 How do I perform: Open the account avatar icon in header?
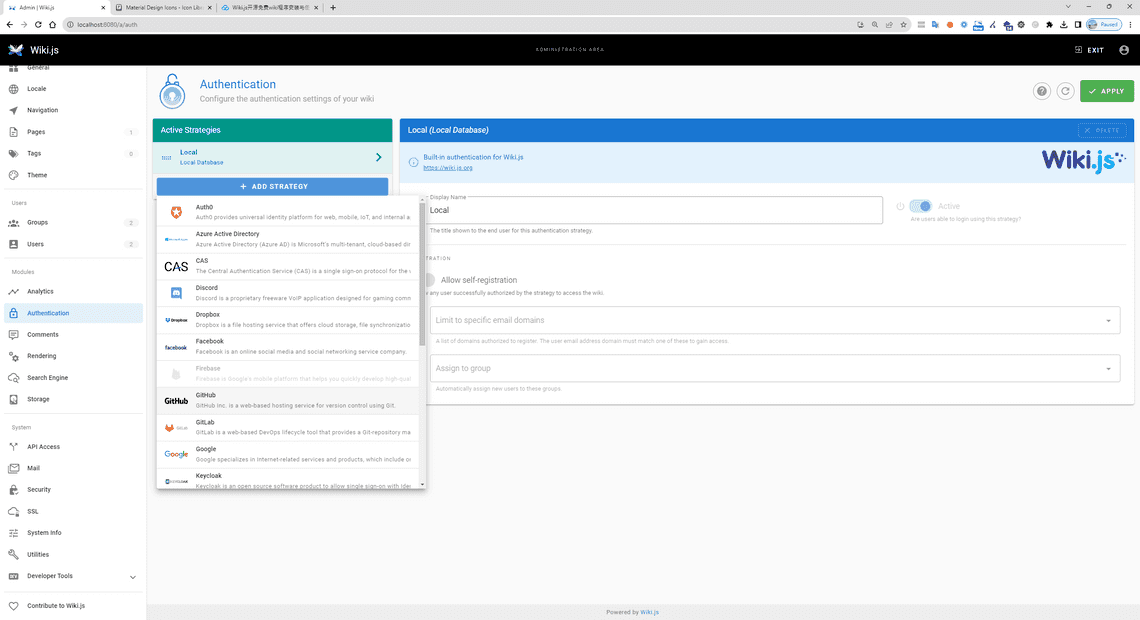(x=1124, y=50)
